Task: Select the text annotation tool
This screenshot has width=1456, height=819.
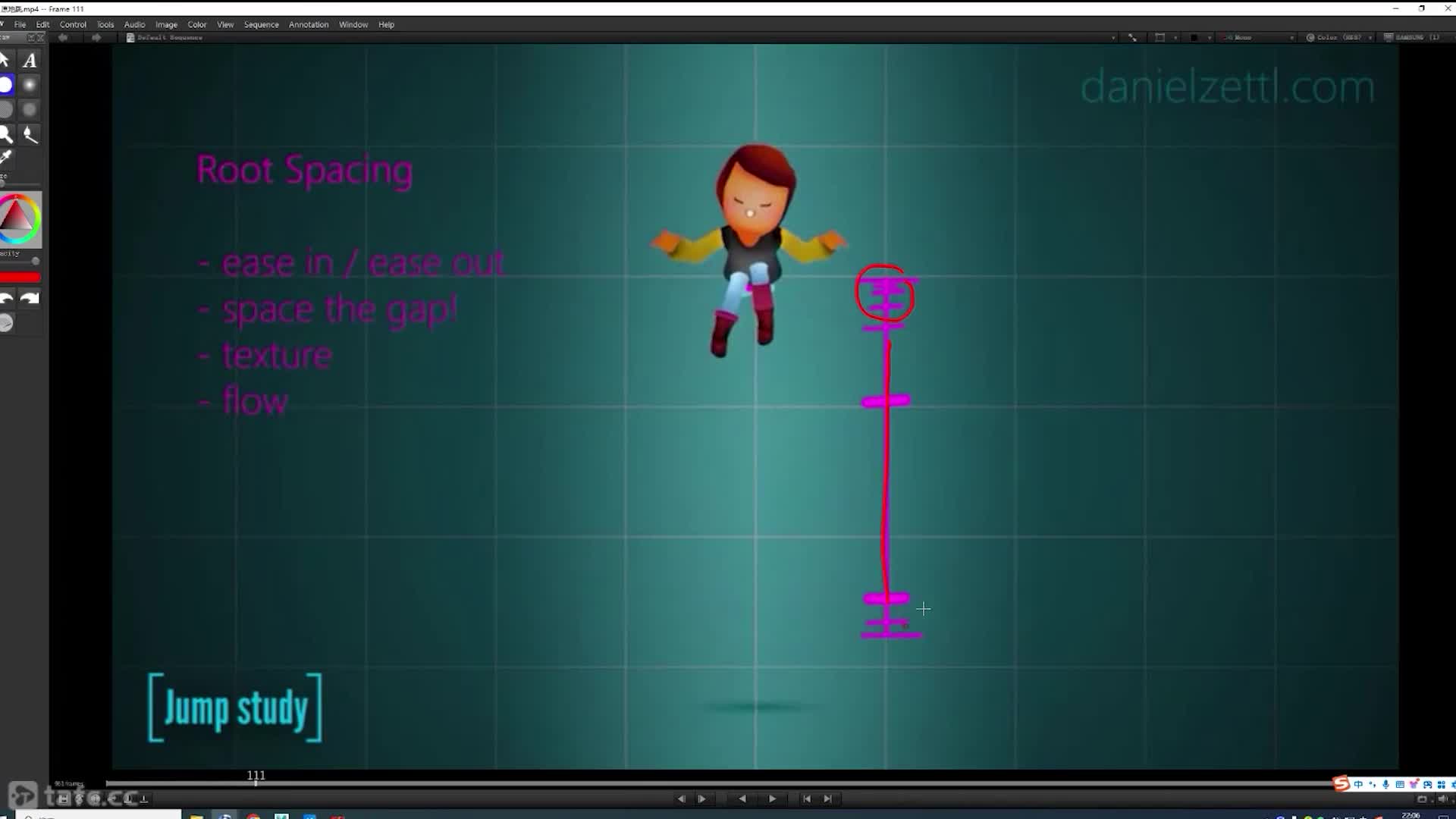Action: click(30, 60)
